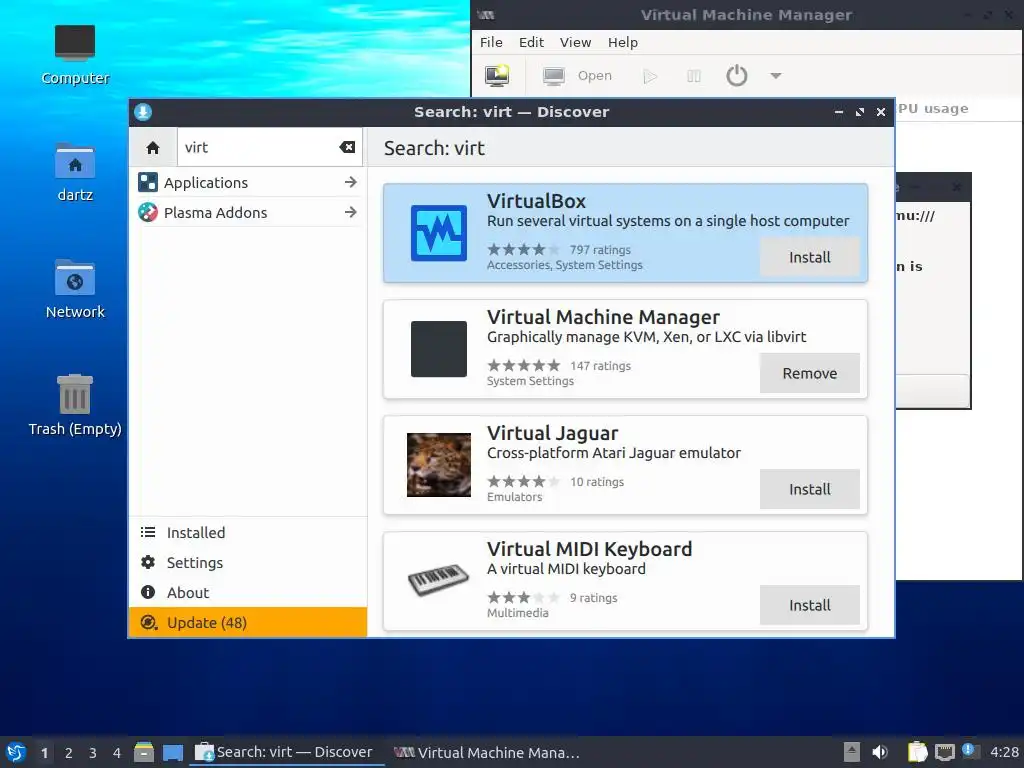Open Help menu in Virtual Machine Manager

click(623, 42)
